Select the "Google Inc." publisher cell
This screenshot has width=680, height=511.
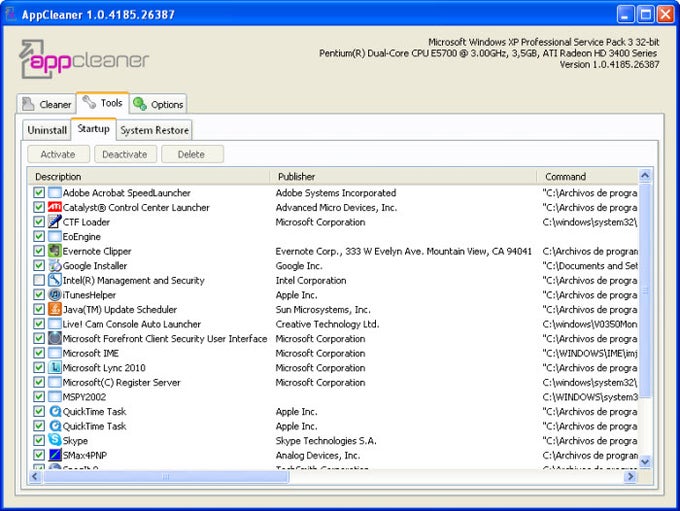click(299, 265)
